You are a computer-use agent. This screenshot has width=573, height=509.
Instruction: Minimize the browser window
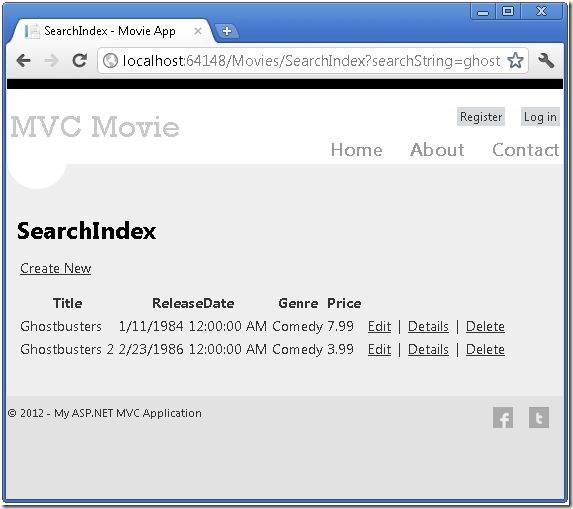coord(483,12)
